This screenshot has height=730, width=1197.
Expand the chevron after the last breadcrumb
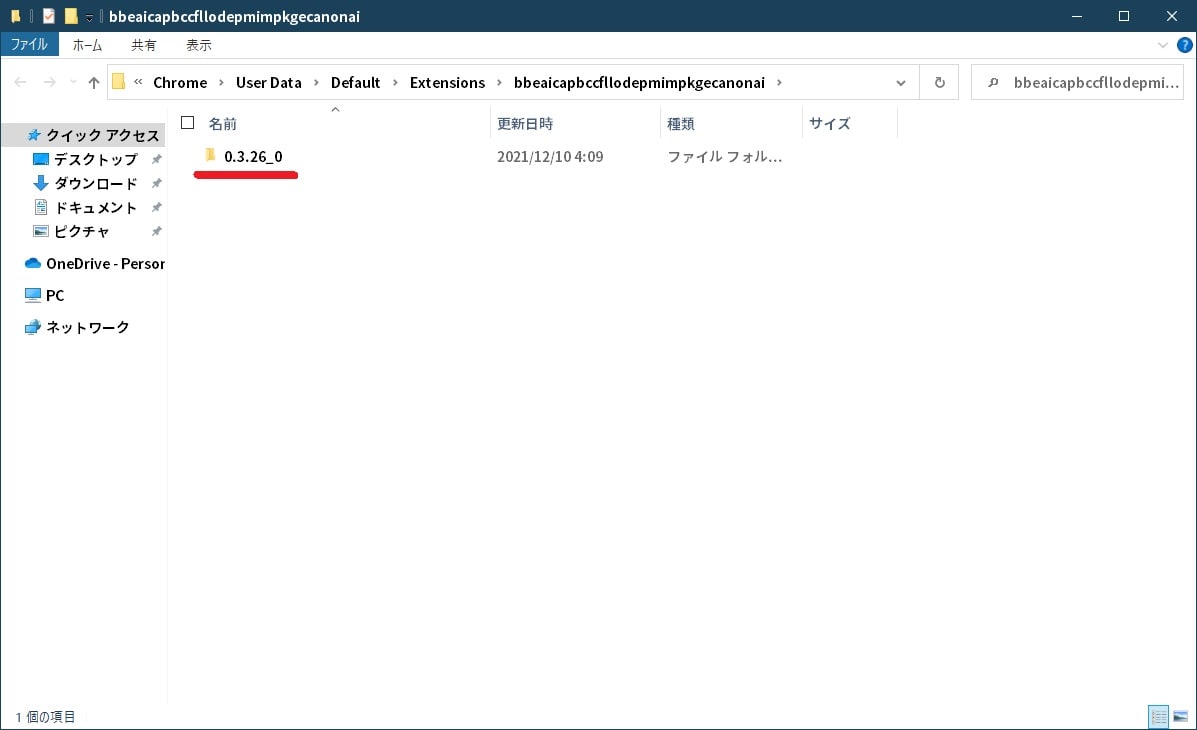click(x=779, y=82)
